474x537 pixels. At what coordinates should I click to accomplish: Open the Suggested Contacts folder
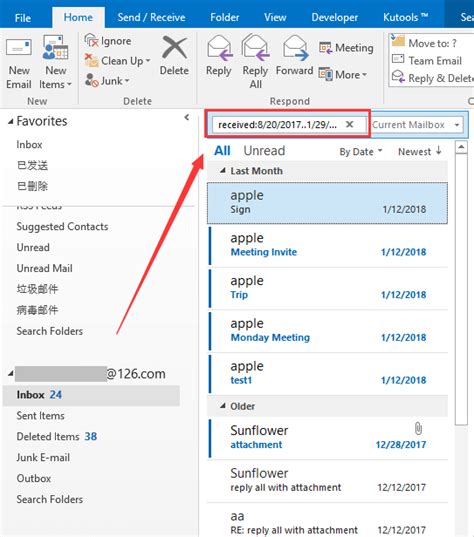pos(62,226)
